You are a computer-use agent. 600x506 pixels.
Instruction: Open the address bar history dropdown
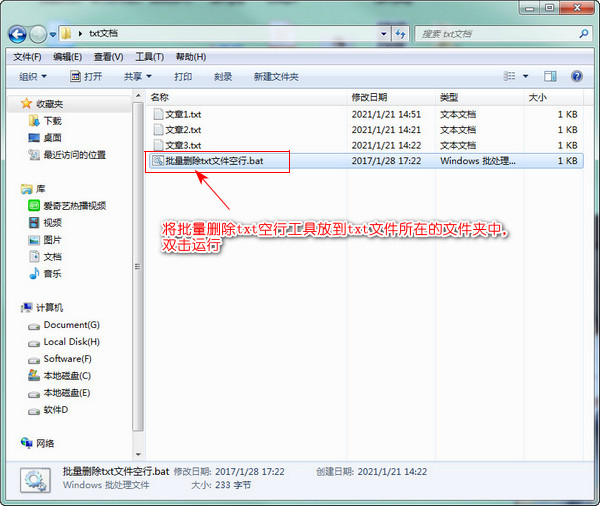(x=383, y=34)
